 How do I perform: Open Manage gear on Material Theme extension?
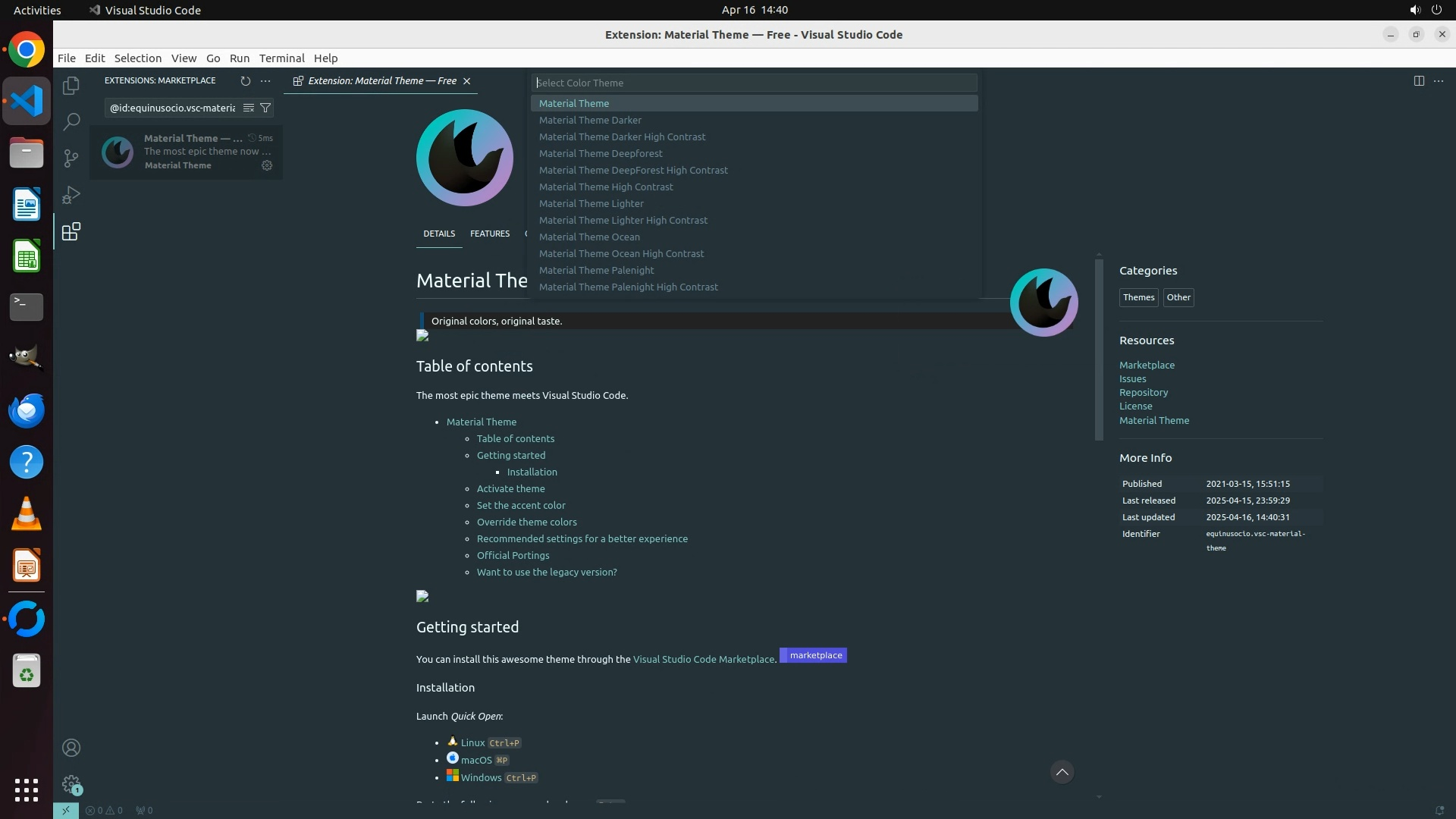267,165
